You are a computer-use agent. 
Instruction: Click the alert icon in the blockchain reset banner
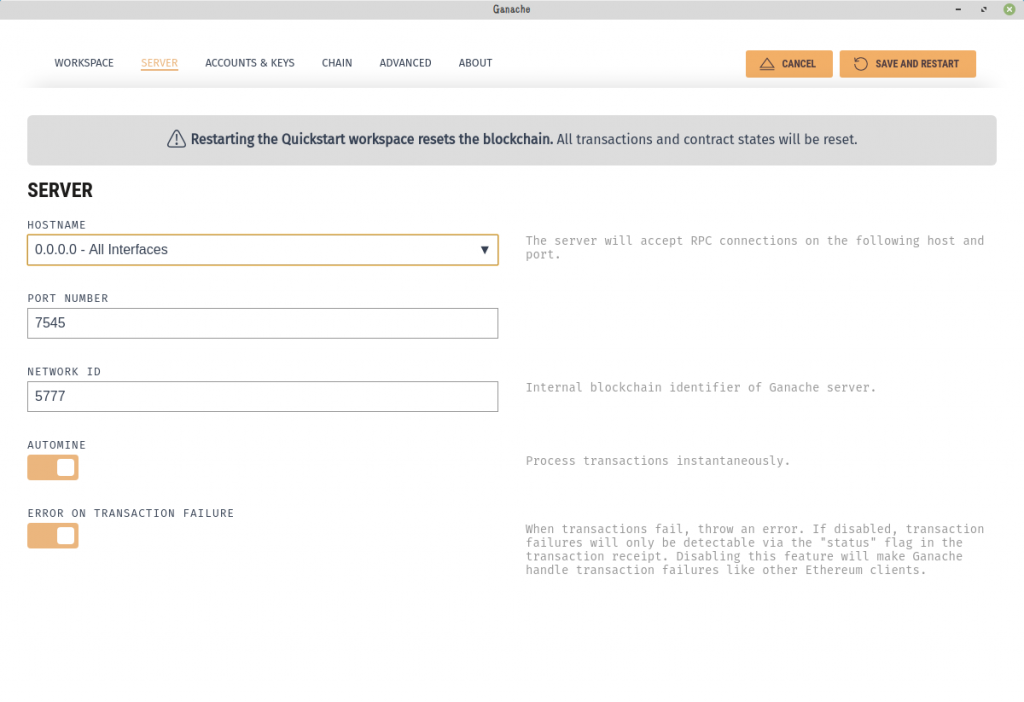(176, 139)
